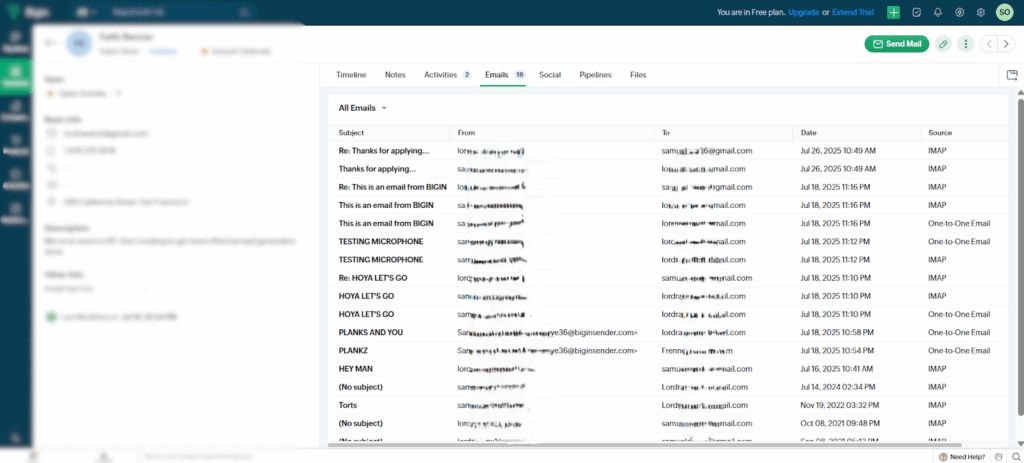Select the Pipelines tab
The image size is (1024, 463).
click(x=595, y=75)
